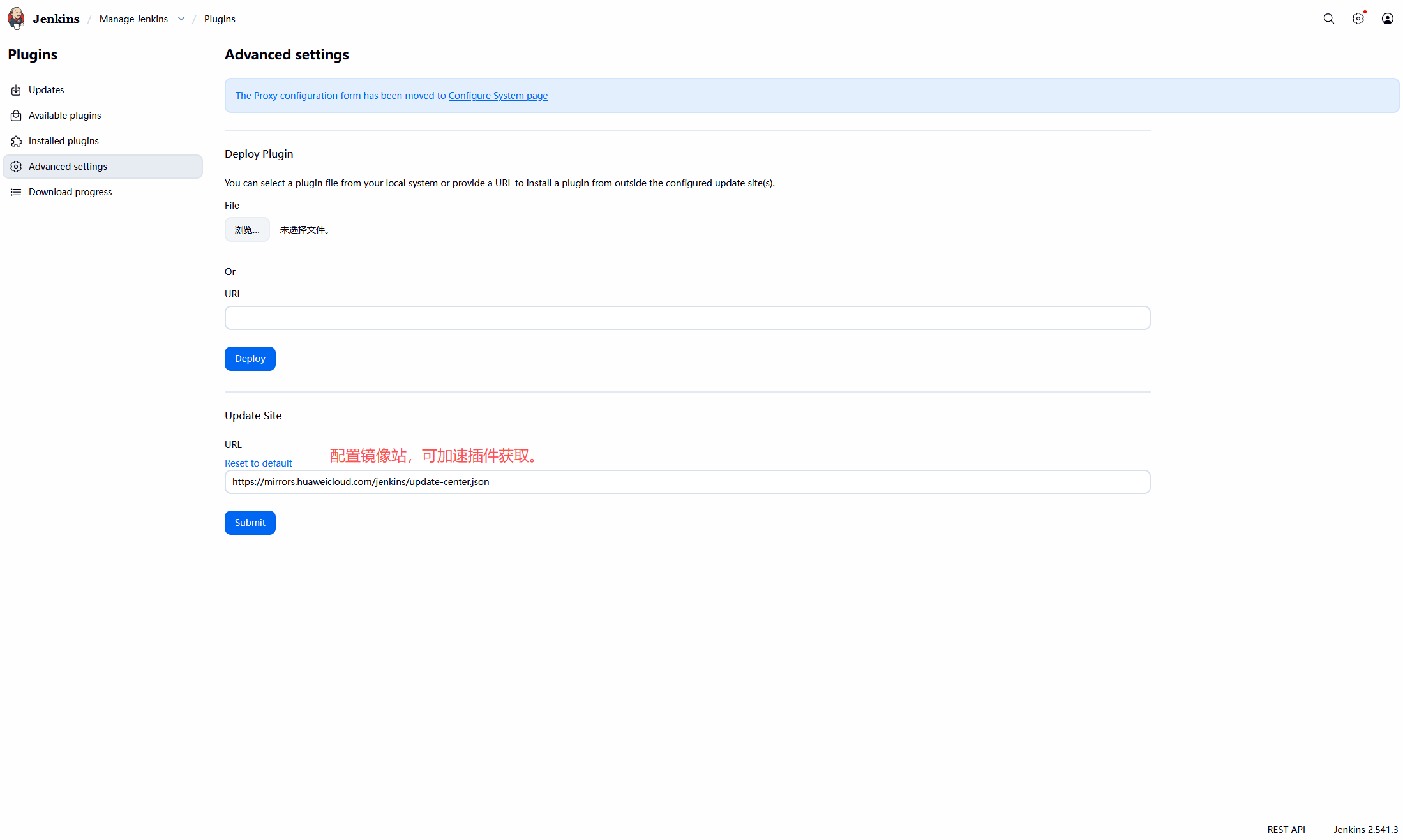Screen dimensions: 1403x840
Task: Click into the Deploy Plugin URL field
Action: [687, 318]
